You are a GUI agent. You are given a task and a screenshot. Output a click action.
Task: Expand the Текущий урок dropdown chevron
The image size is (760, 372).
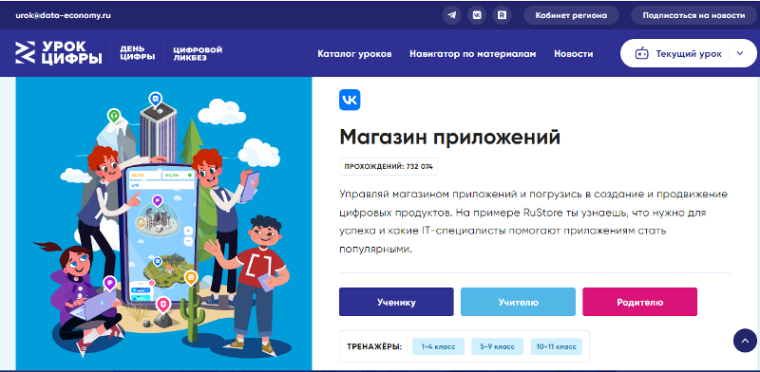[x=739, y=53]
